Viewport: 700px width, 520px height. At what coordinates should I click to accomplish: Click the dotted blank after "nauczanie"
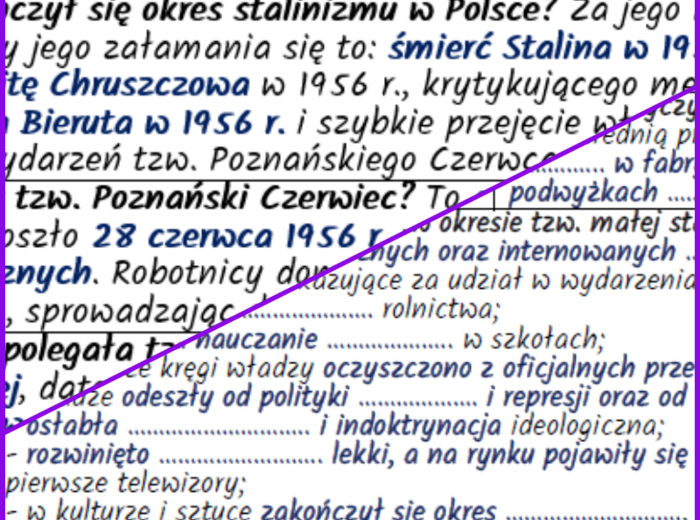[x=391, y=345]
